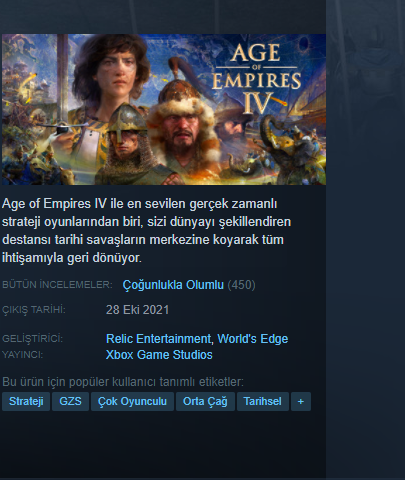This screenshot has width=405, height=480.
Task: Open the Age of Empires IV logo in banner
Action: tap(256, 79)
